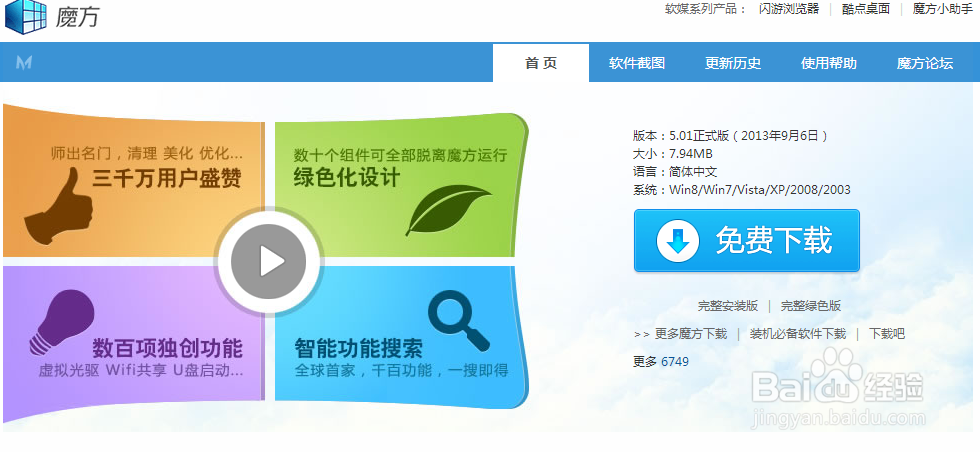Go to 使用帮助 tab
The height and width of the screenshot is (452, 980).
pos(829,63)
